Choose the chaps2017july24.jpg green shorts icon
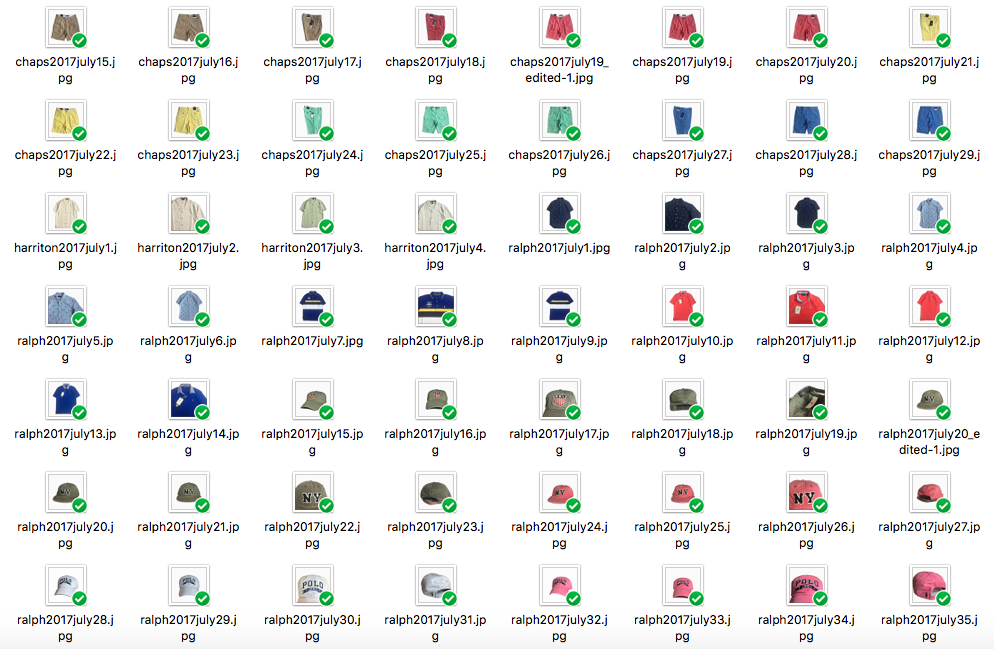The width and height of the screenshot is (994, 649). click(x=313, y=120)
